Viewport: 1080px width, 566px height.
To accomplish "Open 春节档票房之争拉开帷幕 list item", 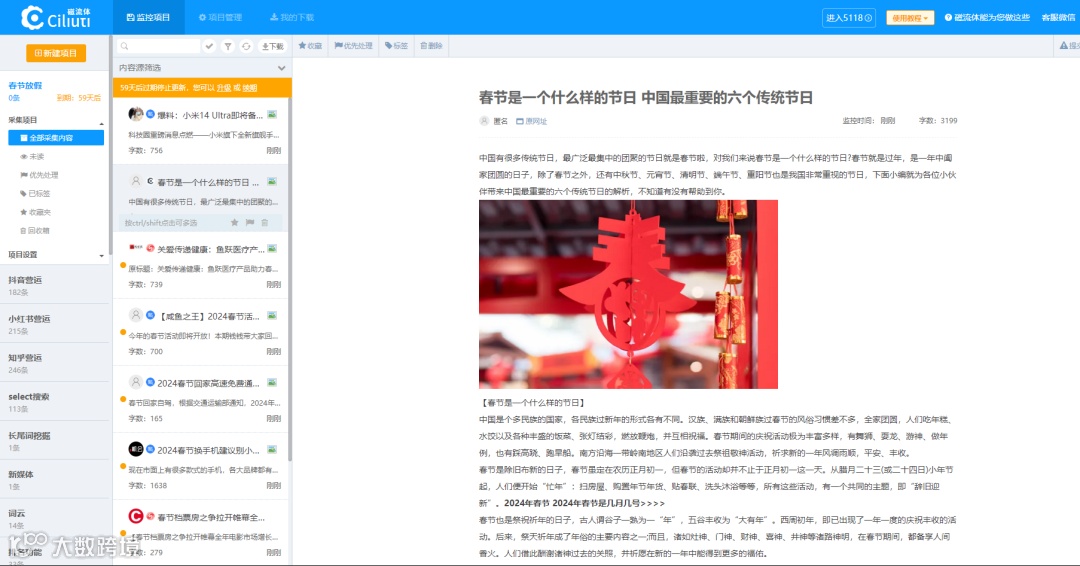I will pyautogui.click(x=201, y=534).
